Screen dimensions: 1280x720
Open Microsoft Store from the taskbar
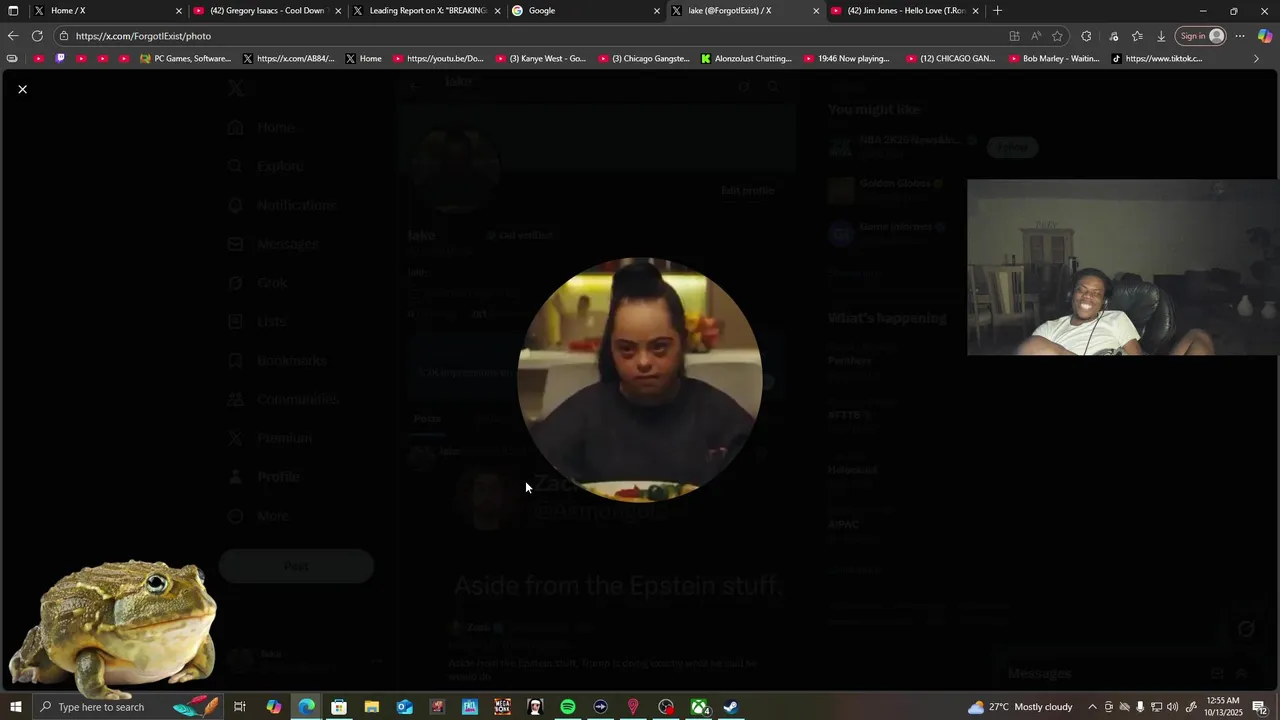pos(339,707)
